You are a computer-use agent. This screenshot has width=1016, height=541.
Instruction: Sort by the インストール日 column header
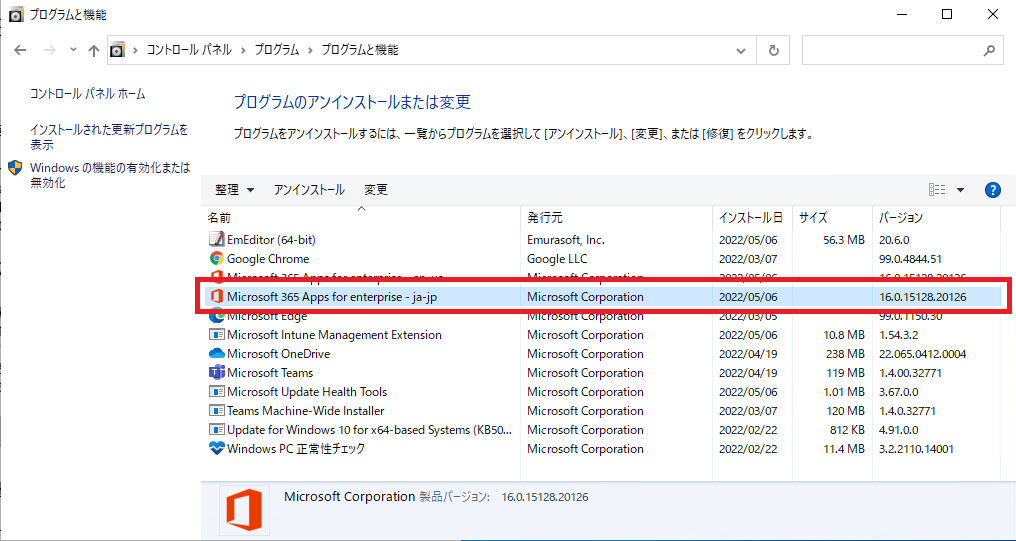(x=752, y=218)
